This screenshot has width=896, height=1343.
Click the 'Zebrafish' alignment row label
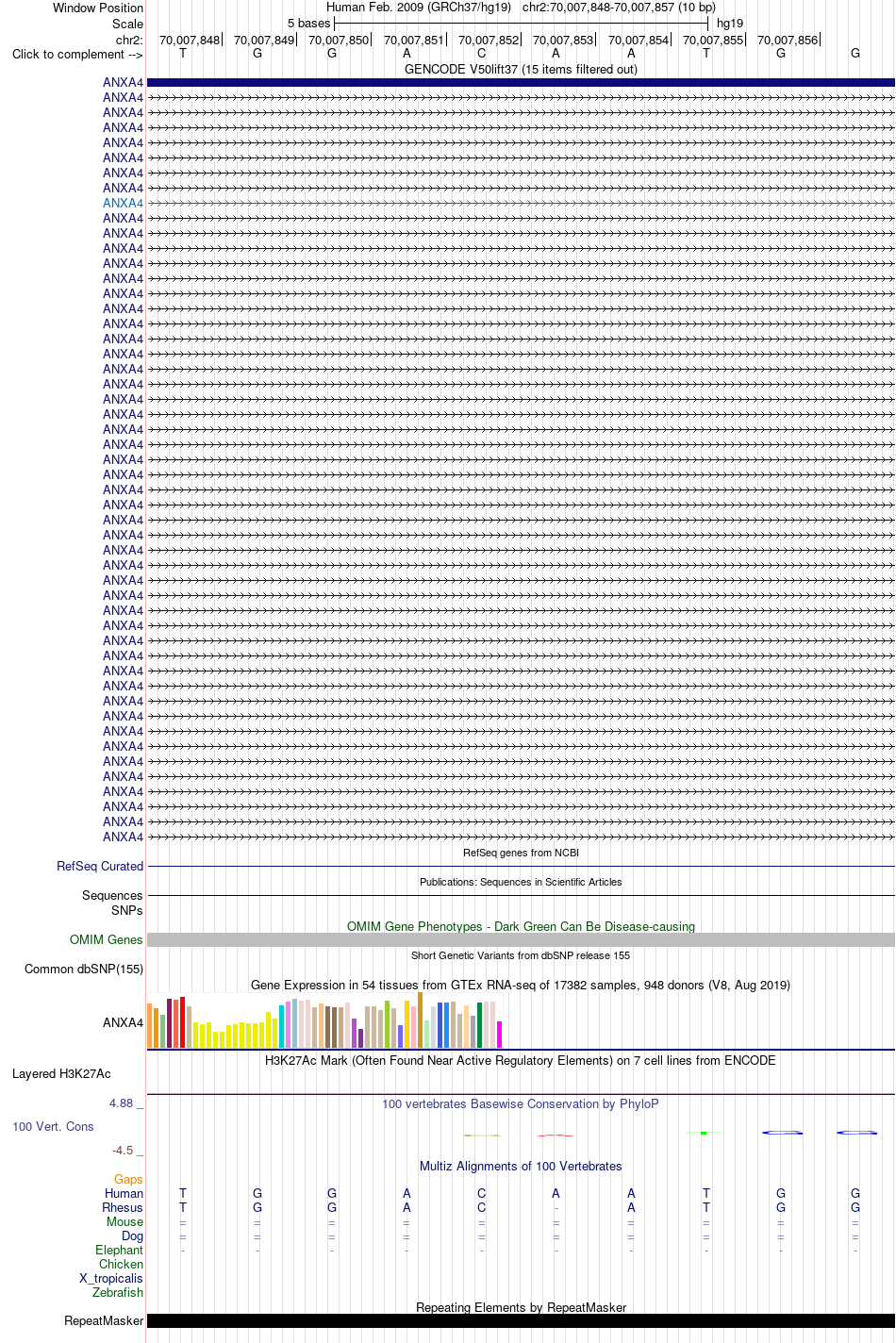(x=118, y=1292)
